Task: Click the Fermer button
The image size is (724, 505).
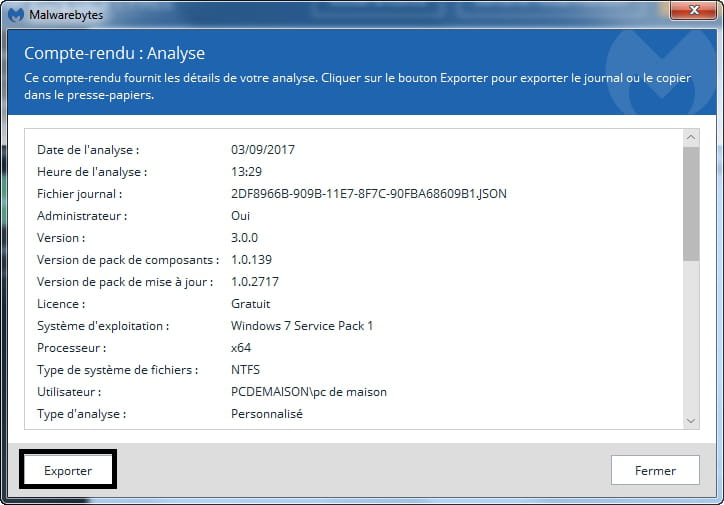Action: point(655,470)
